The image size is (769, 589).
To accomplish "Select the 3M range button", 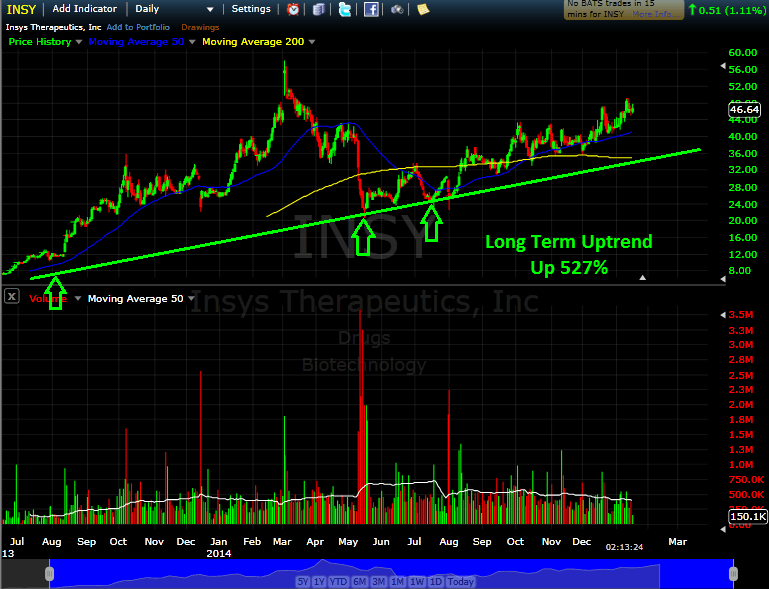I will pyautogui.click(x=379, y=582).
